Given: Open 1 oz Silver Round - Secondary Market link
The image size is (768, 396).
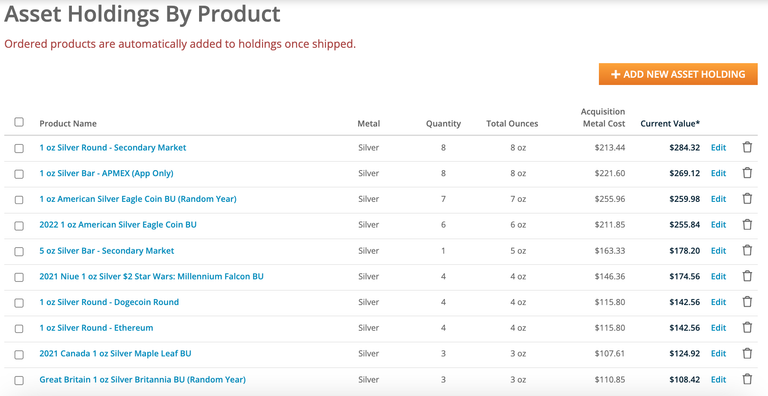Looking at the screenshot, I should coord(113,148).
